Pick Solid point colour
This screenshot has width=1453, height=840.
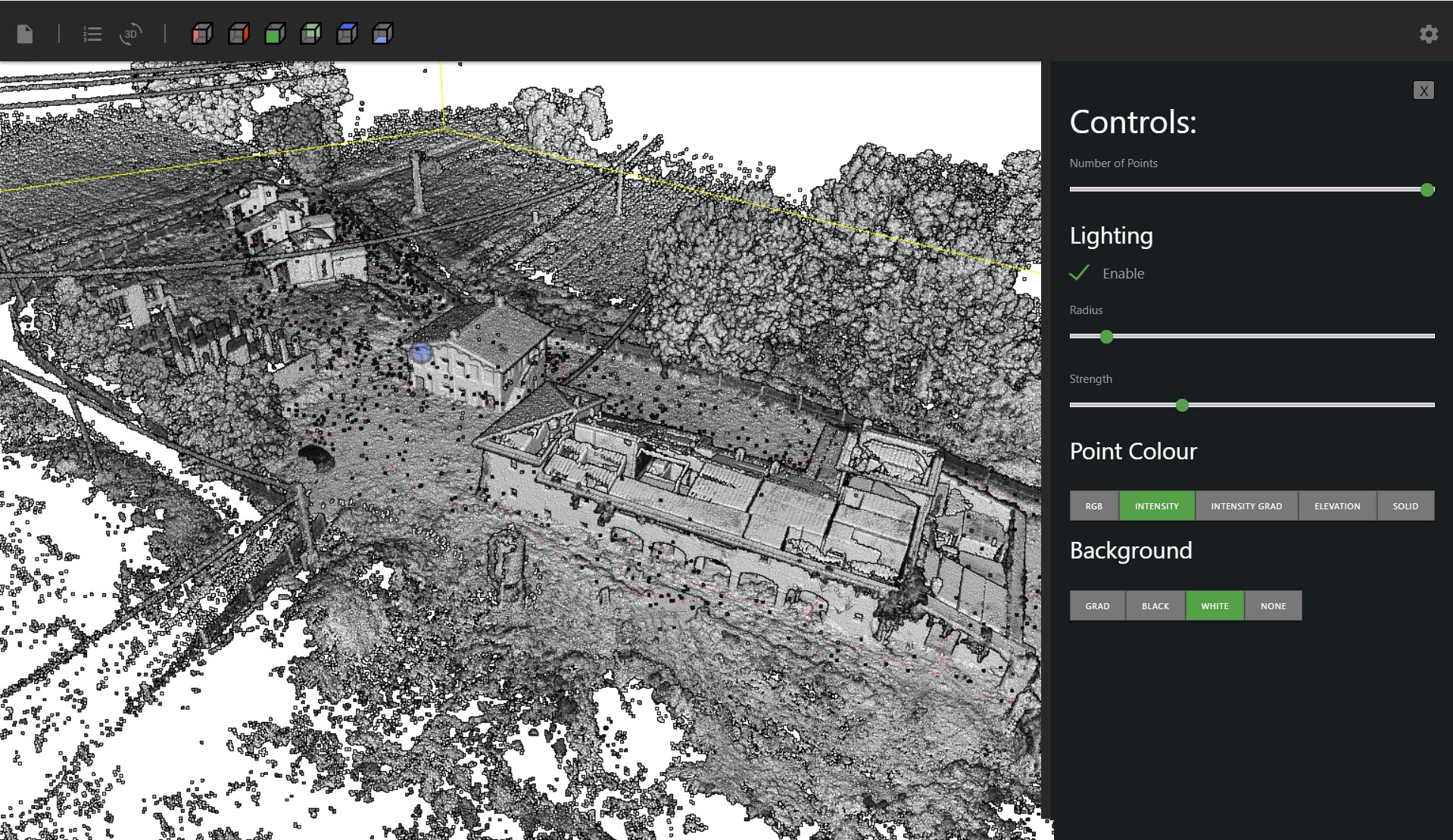pos(1405,506)
